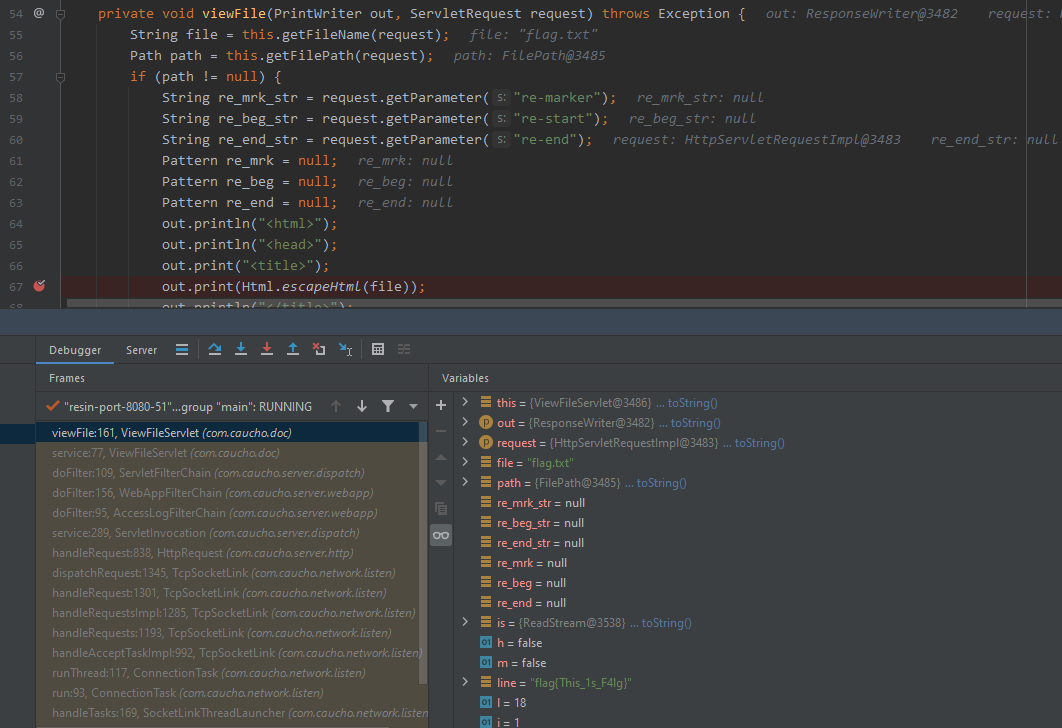Screen dimensions: 1062x728
Task: Select frame handleRequest:838, HttpRequest
Action: pyautogui.click(x=228, y=553)
